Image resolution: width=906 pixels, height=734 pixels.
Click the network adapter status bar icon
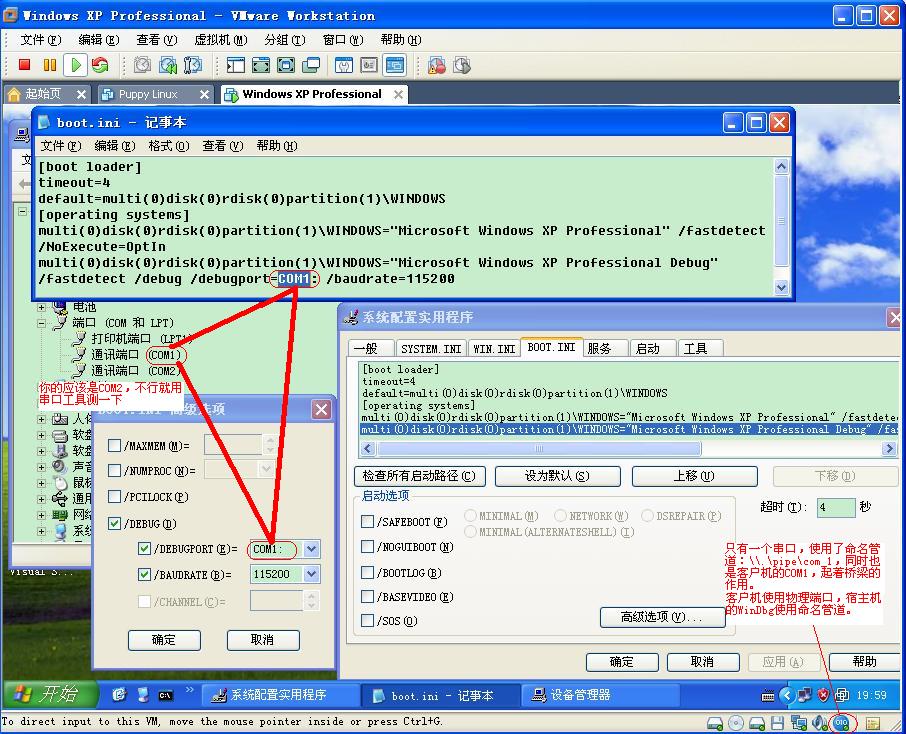[799, 723]
